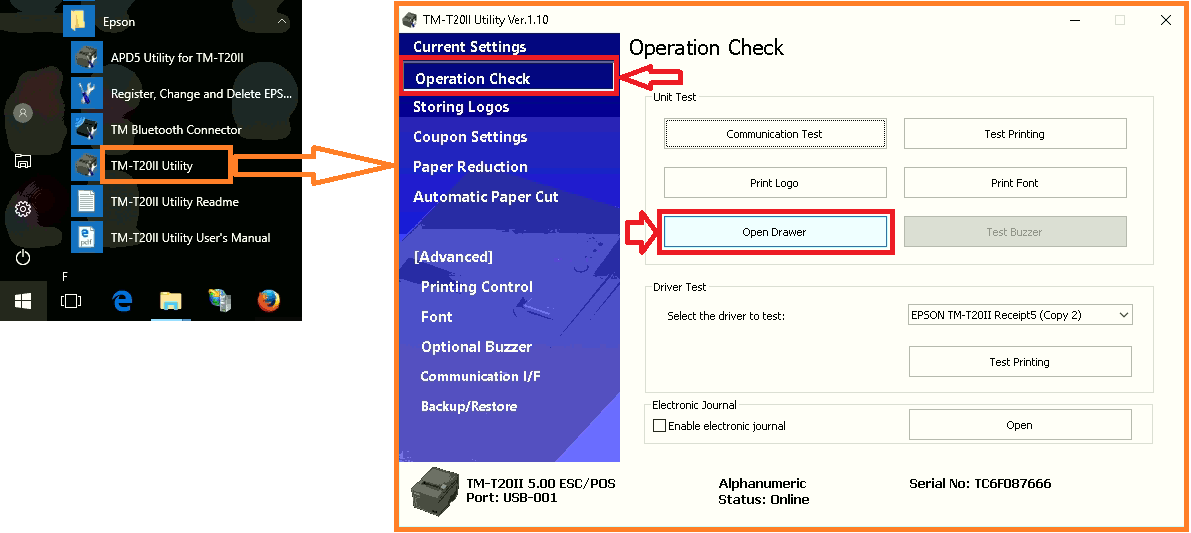The width and height of the screenshot is (1191, 533).
Task: Go to Backup/Restore page
Action: coord(469,406)
